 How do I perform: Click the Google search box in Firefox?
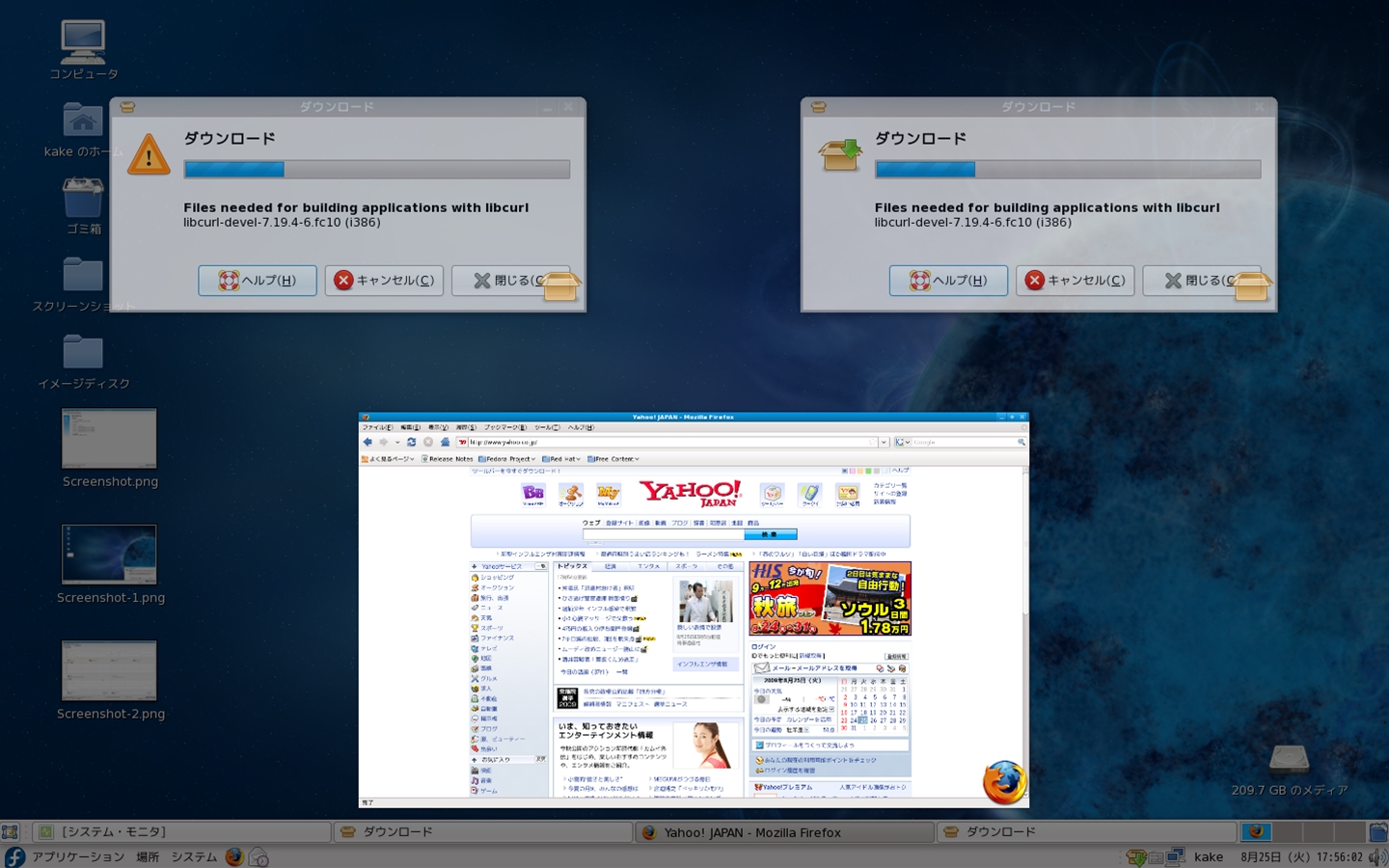point(964,442)
